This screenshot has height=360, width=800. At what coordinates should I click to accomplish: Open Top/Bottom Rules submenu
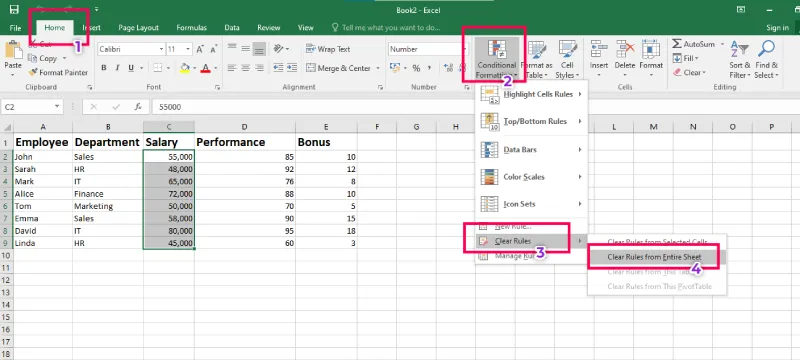tap(531, 121)
